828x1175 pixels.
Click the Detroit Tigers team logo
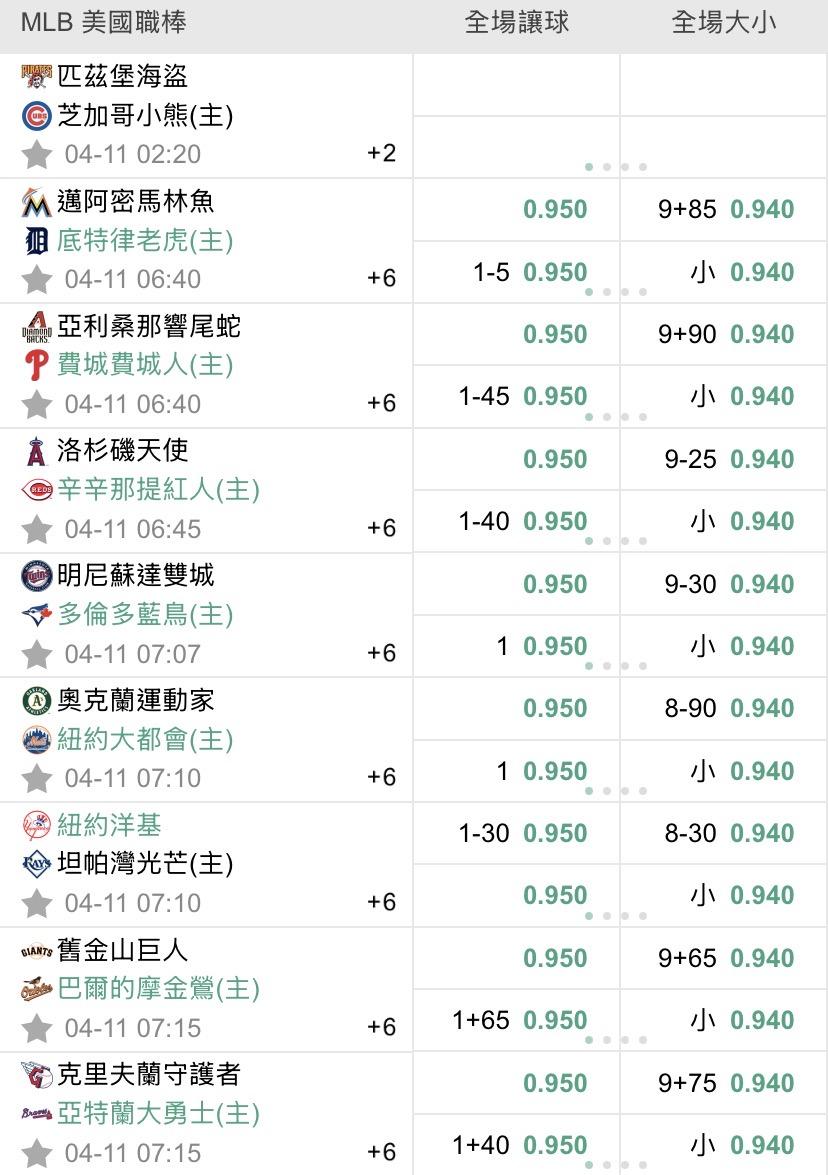37,241
